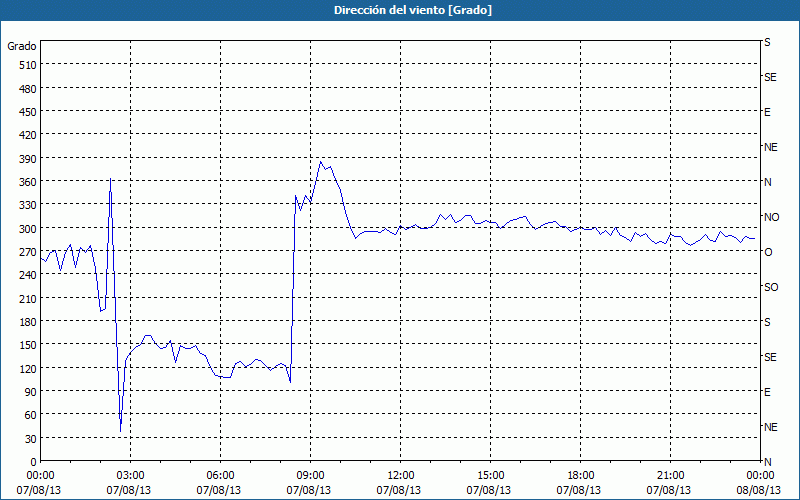Viewport: 800px width, 500px height.
Task: Click the 60 degree axis label
Action: click(31, 415)
